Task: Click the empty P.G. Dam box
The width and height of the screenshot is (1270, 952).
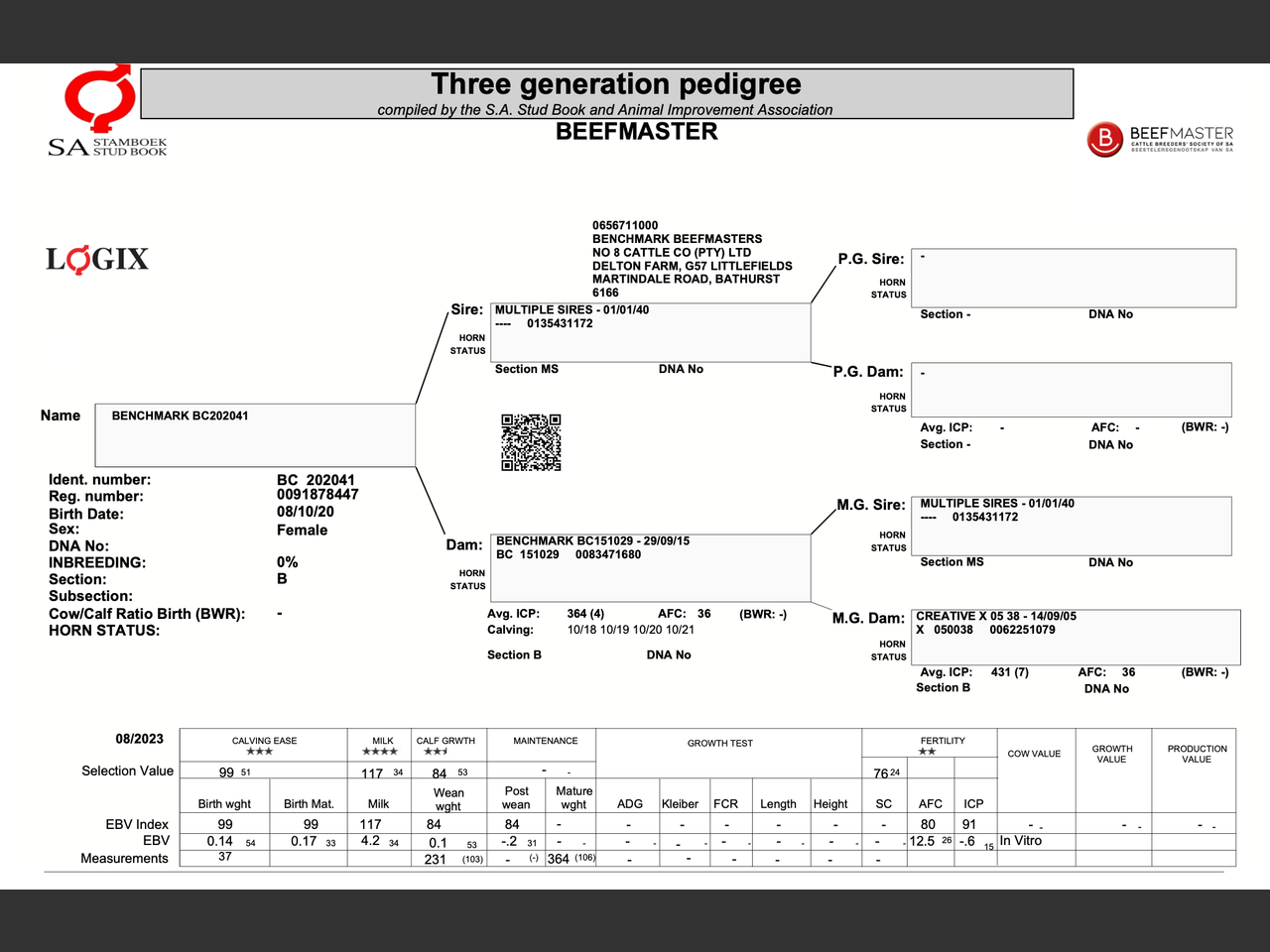Action: pos(1072,389)
